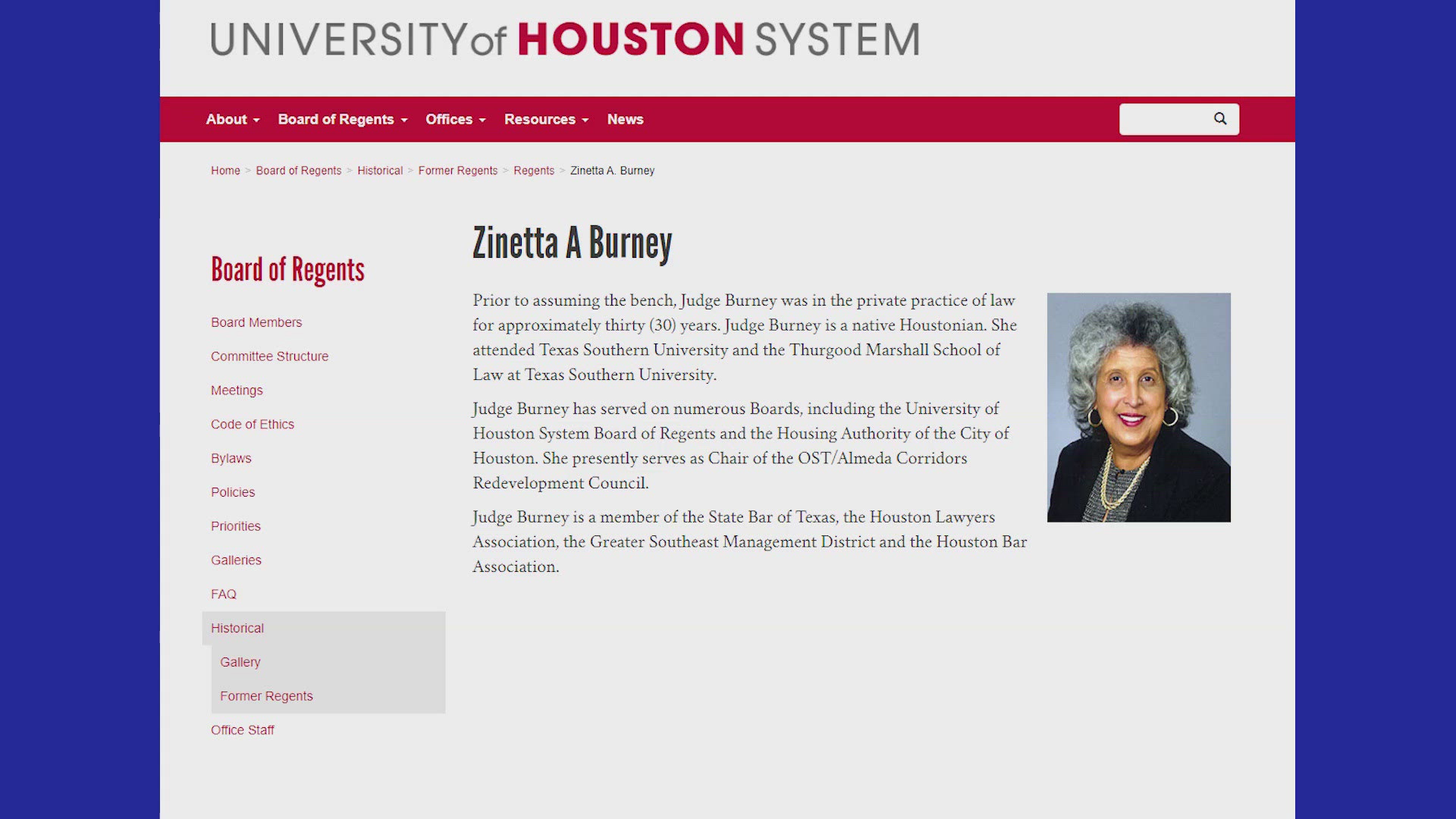The image size is (1456, 819).
Task: Click Historical in the breadcrumb trail
Action: (x=380, y=171)
